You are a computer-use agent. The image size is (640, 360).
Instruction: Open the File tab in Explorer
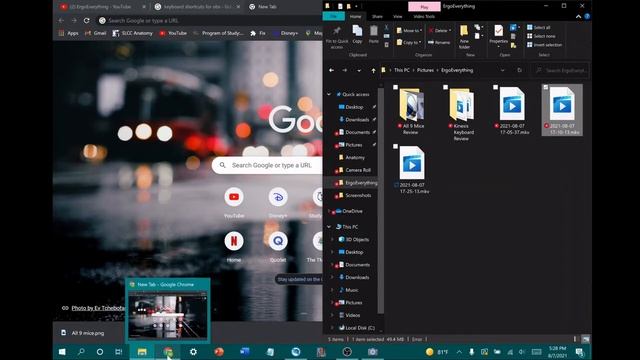pyautogui.click(x=333, y=16)
